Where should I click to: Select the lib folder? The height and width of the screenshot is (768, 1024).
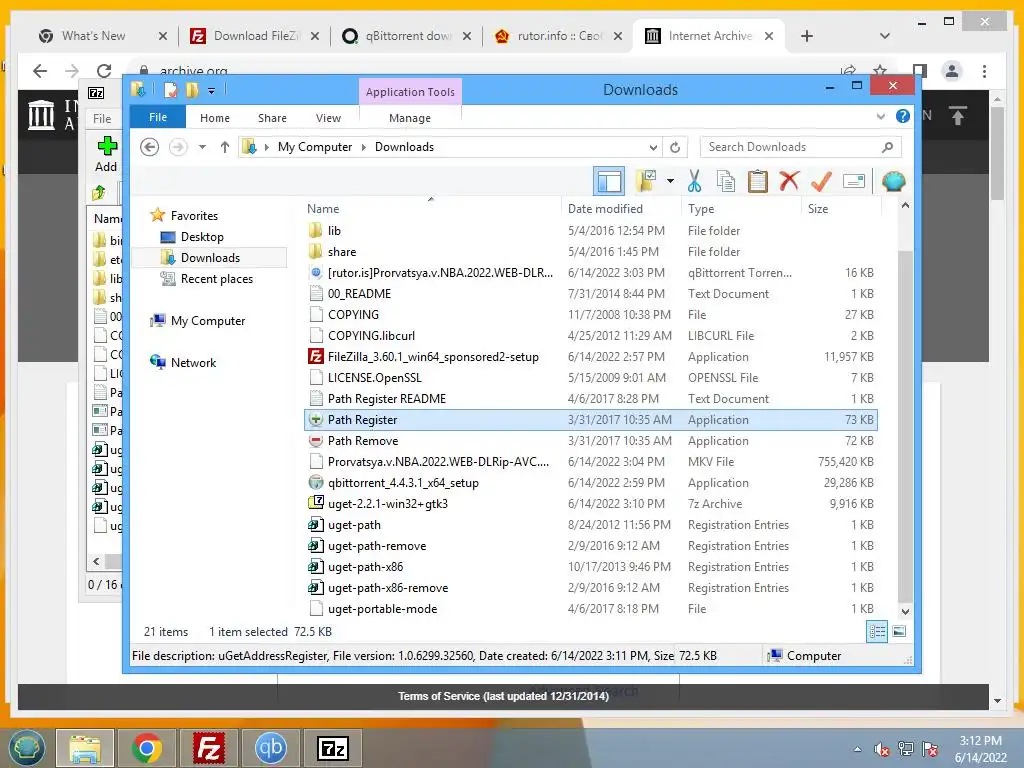pos(591,231)
